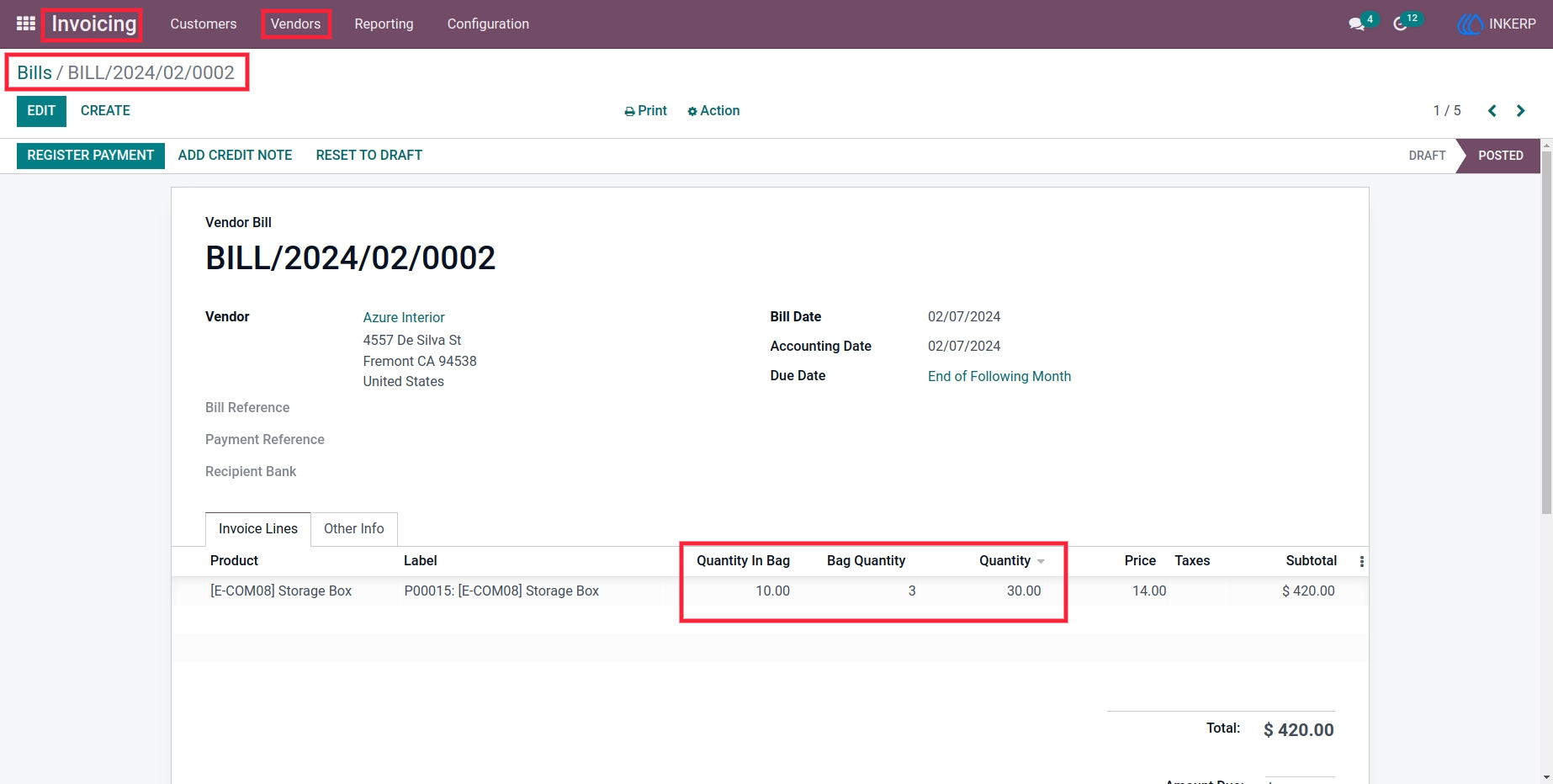This screenshot has height=784, width=1553.
Task: Click Bag Quantity value 3
Action: tap(912, 591)
